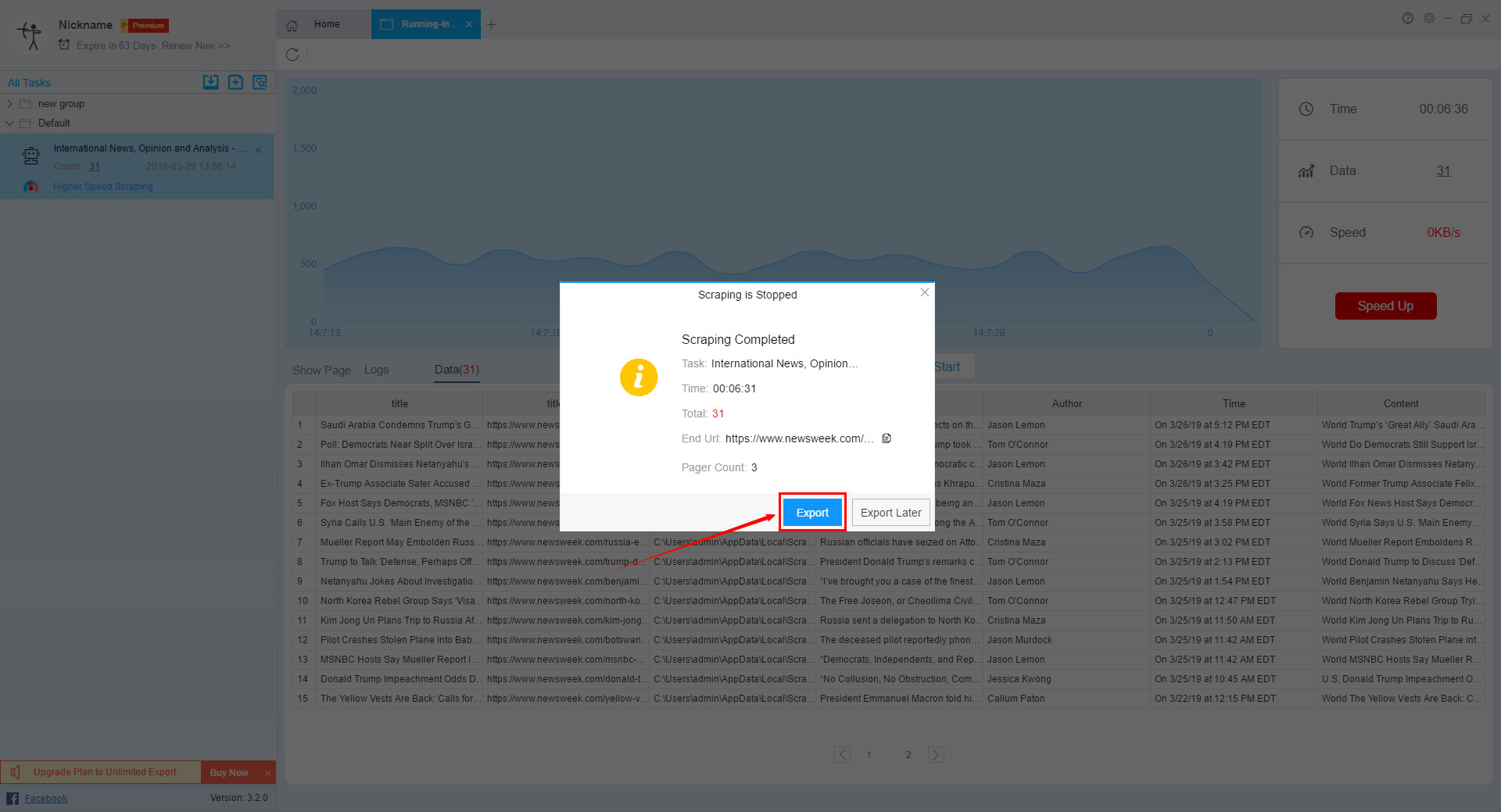Viewport: 1501px width, 812px height.
Task: Click the first title column header
Action: pyautogui.click(x=399, y=404)
